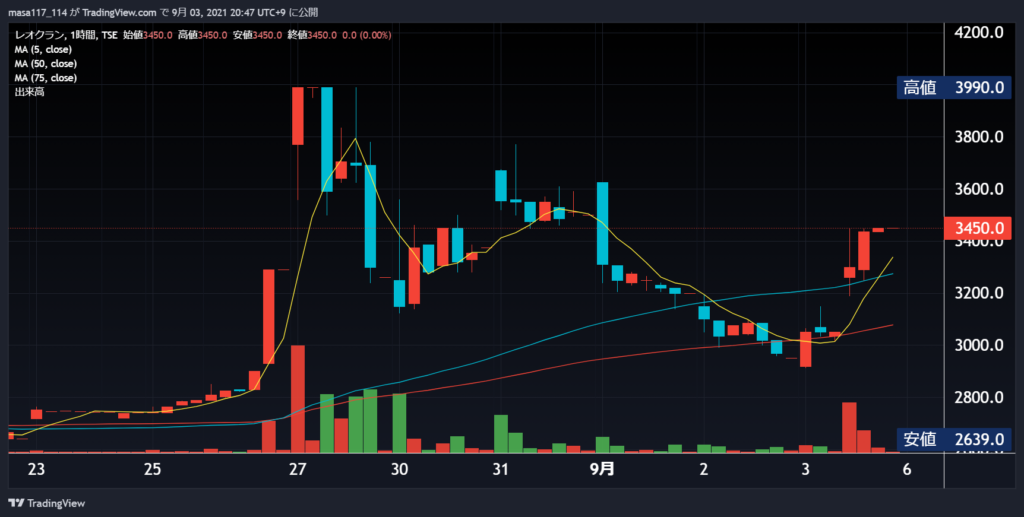Click the 3600.0 price axis label

coord(979,190)
